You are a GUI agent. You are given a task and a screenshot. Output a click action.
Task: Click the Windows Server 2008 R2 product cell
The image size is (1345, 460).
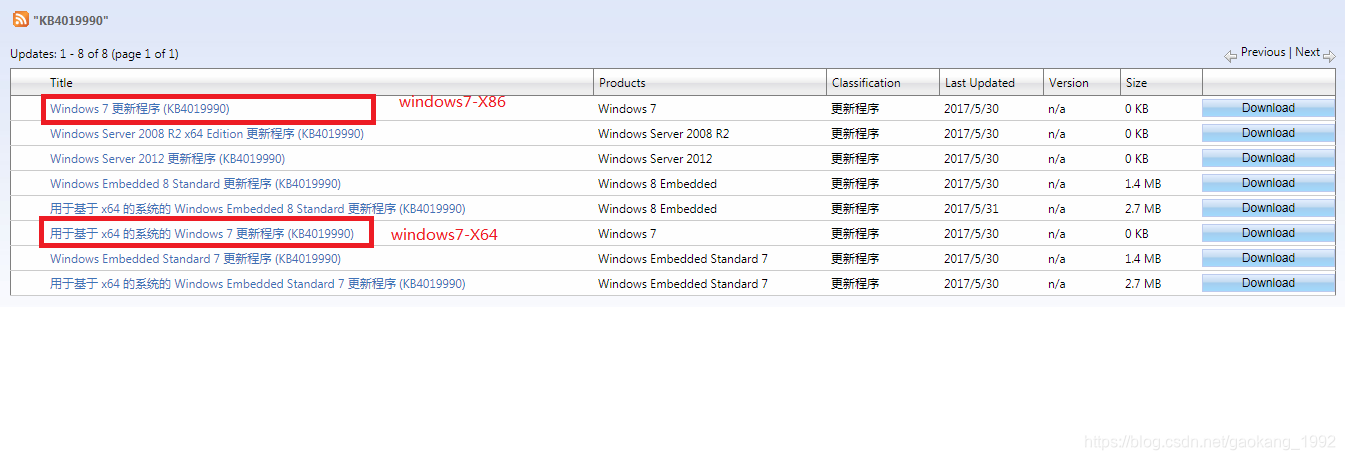663,133
